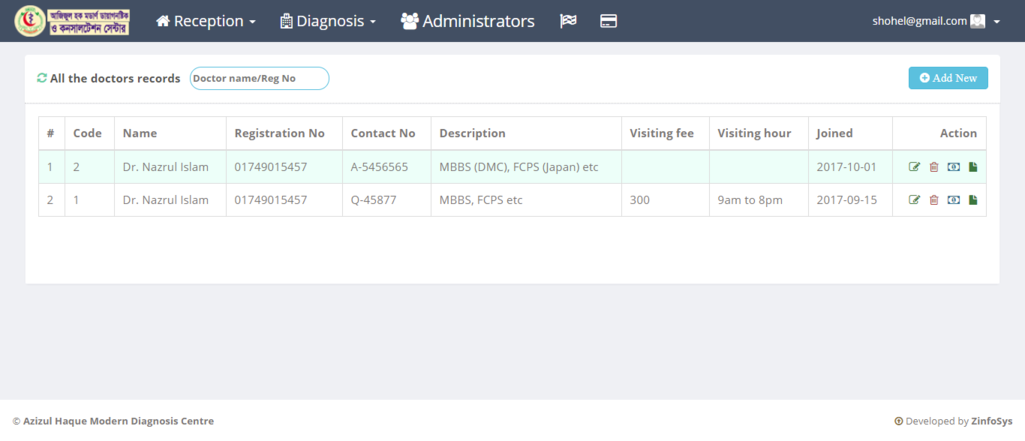Click the flag icon in the navbar
Image resolution: width=1025 pixels, height=441 pixels.
pyautogui.click(x=568, y=21)
